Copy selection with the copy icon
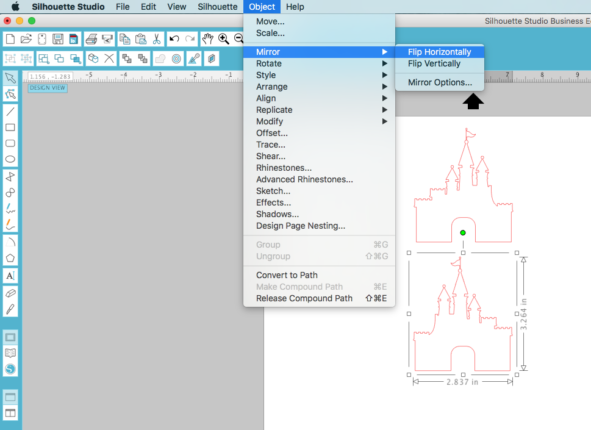The width and height of the screenshot is (591, 430). pos(125,39)
